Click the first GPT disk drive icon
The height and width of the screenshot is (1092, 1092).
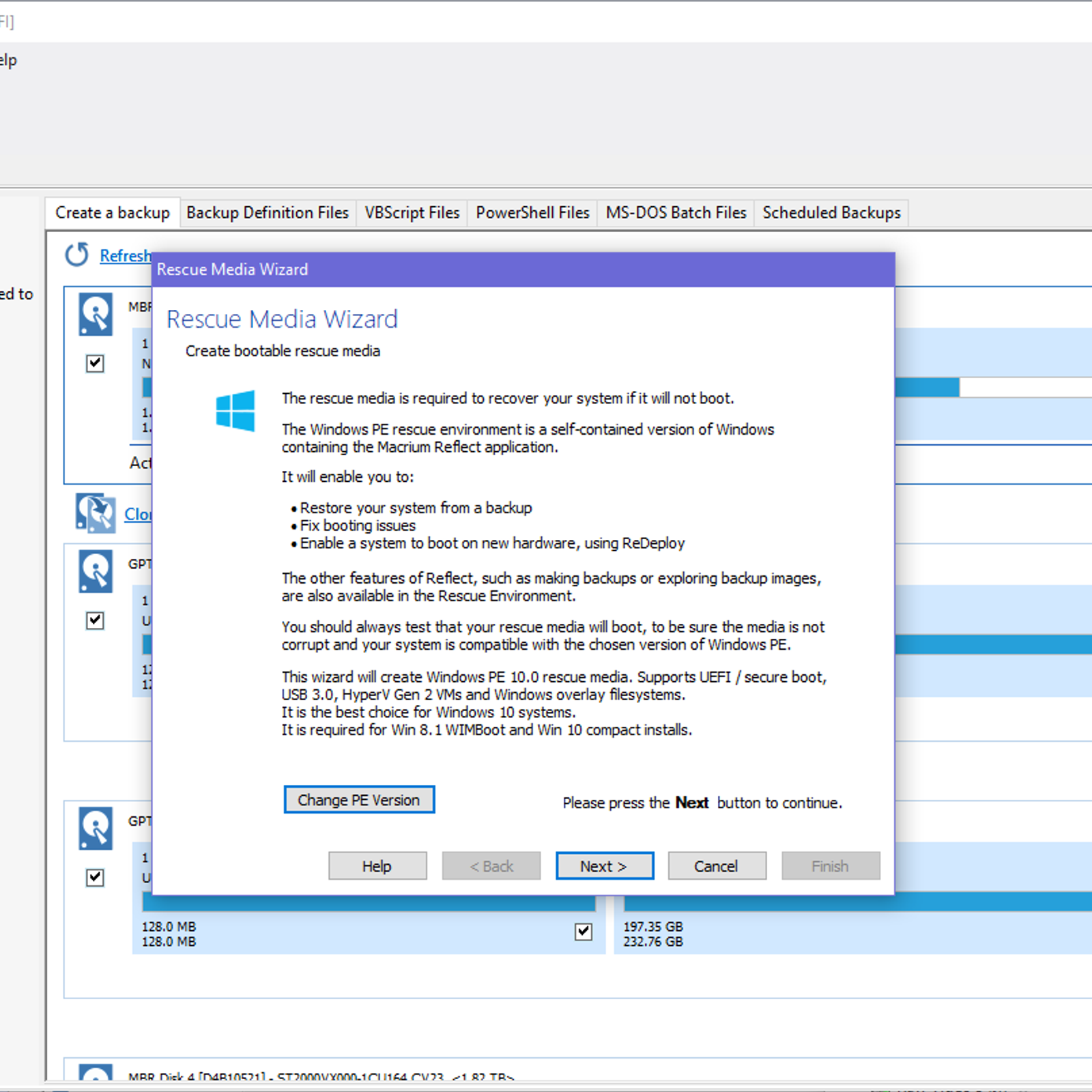[x=96, y=572]
